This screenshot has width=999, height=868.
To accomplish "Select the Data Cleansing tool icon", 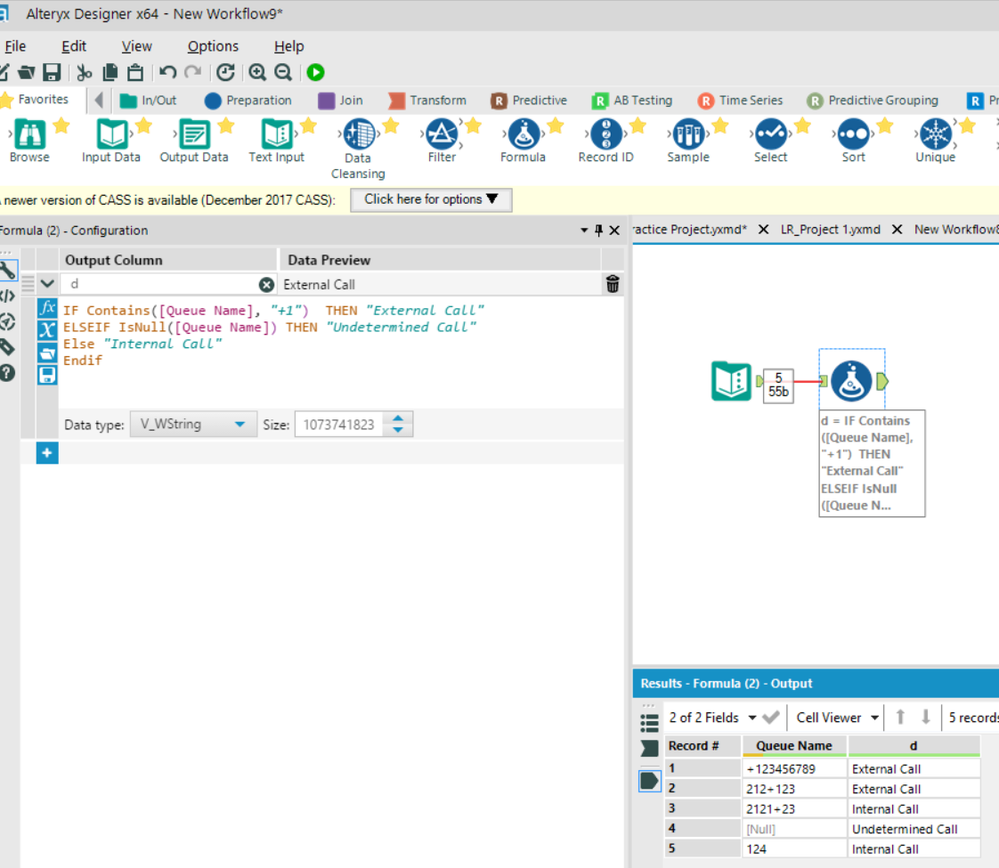I will point(358,135).
